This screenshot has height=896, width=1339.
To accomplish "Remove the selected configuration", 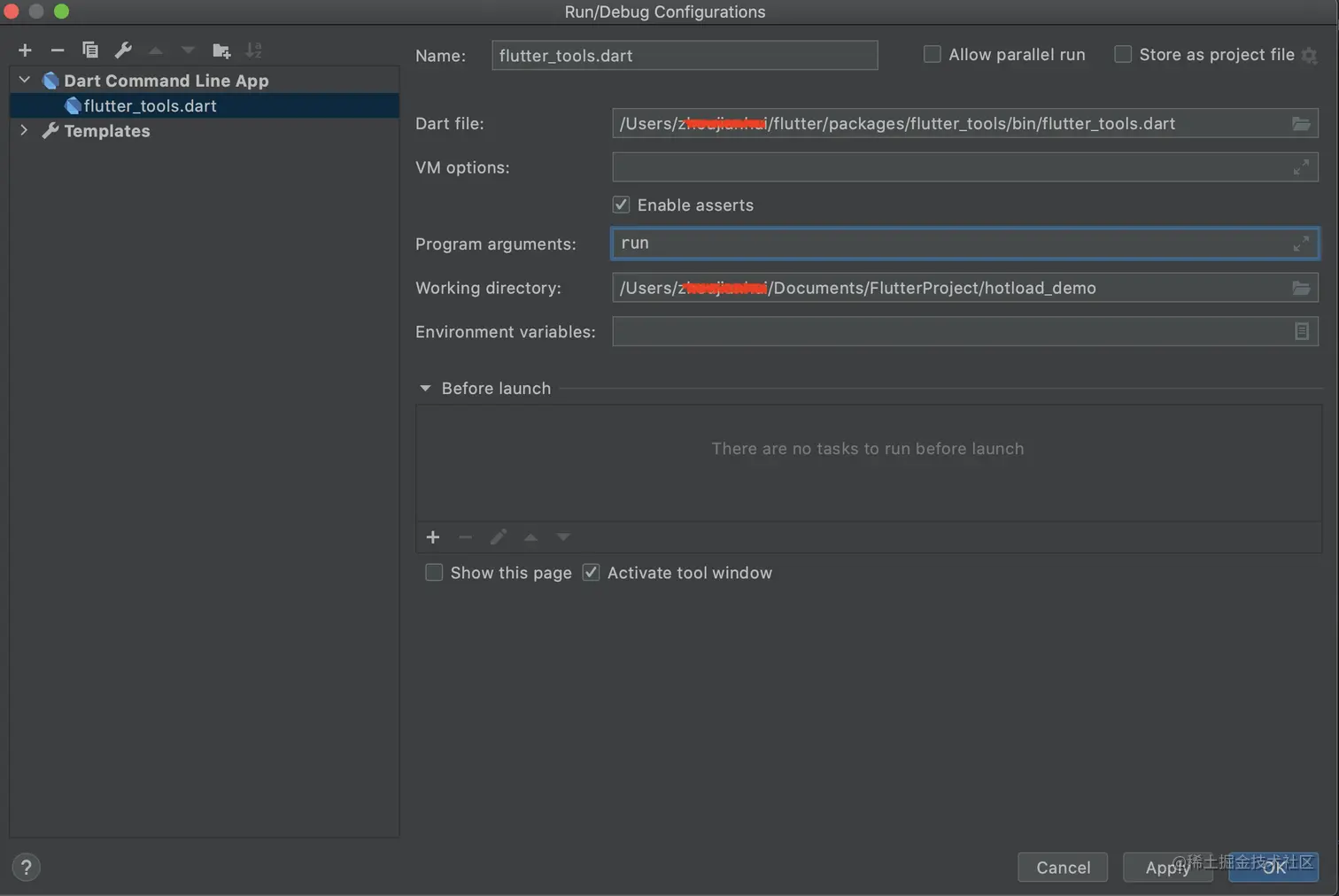I will (x=58, y=50).
